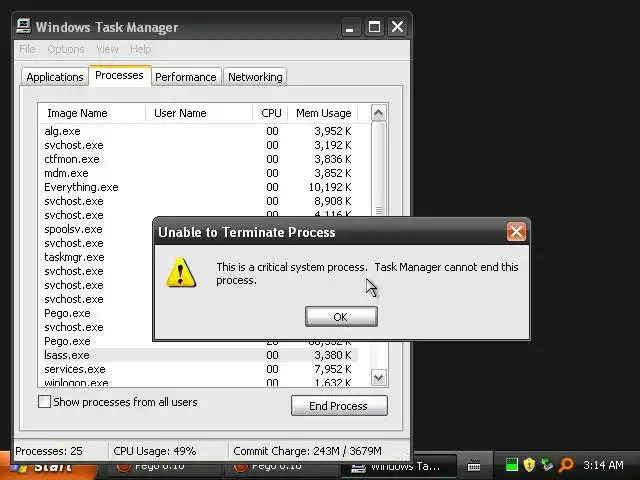Click the process list scrollbar thumb
The width and height of the screenshot is (640, 480).
point(378,168)
